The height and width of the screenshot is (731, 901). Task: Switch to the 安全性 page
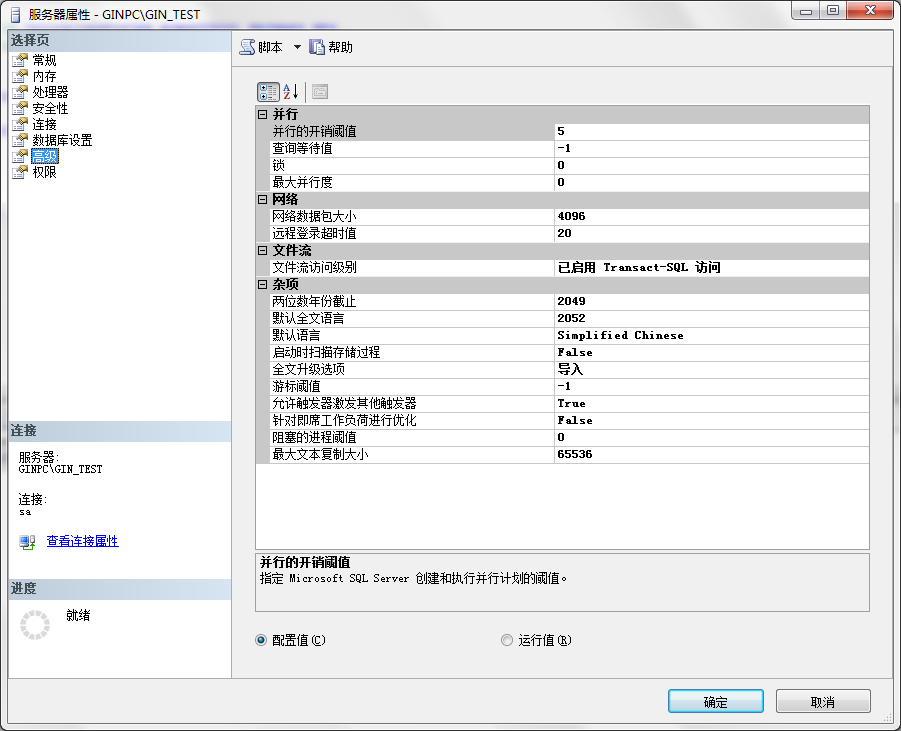pos(50,108)
